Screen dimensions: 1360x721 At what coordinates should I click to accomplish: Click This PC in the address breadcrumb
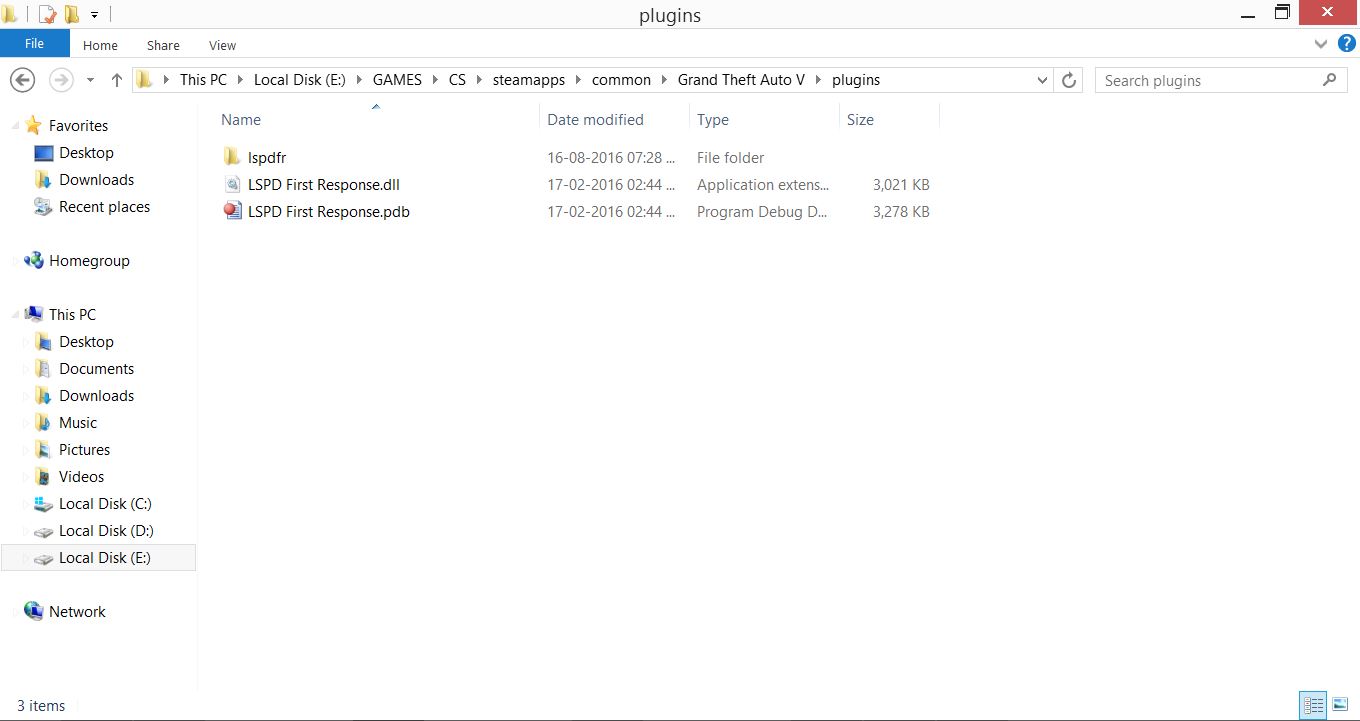[x=203, y=80]
